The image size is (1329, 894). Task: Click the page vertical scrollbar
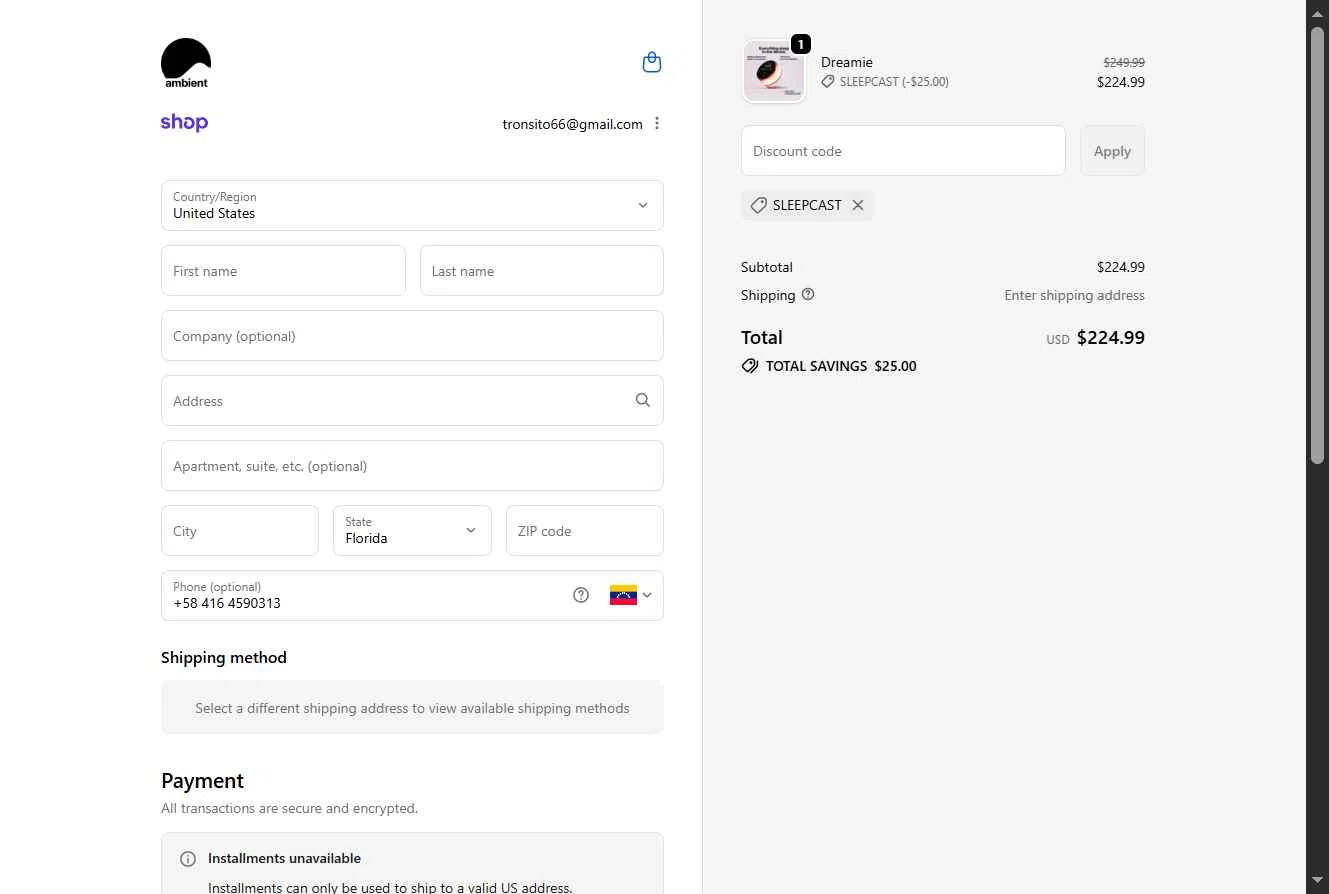tap(1318, 245)
